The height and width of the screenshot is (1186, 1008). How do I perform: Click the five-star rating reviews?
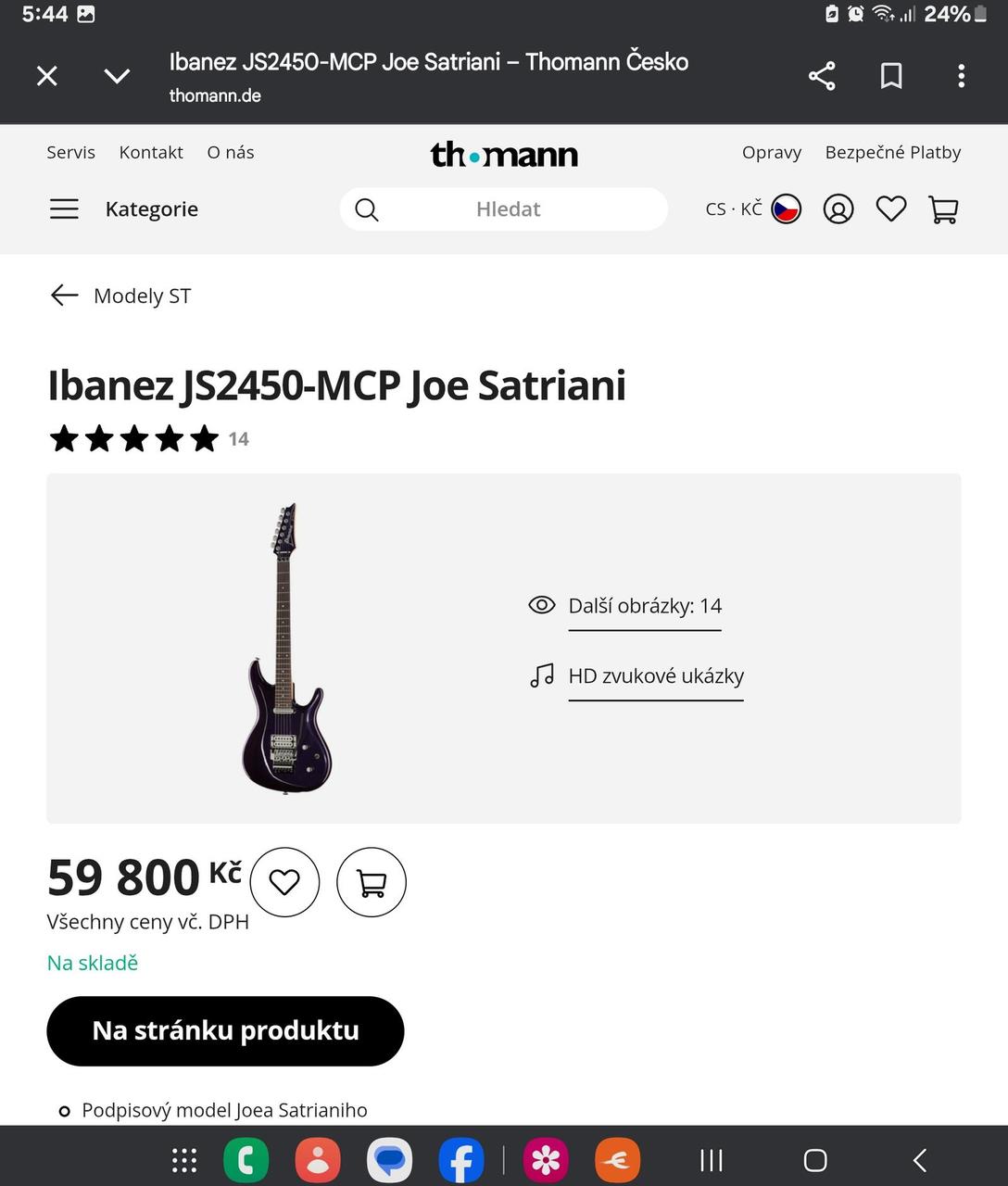(x=135, y=438)
